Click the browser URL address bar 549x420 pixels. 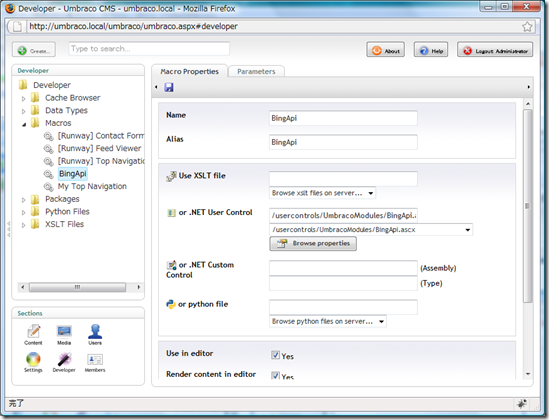click(274, 27)
